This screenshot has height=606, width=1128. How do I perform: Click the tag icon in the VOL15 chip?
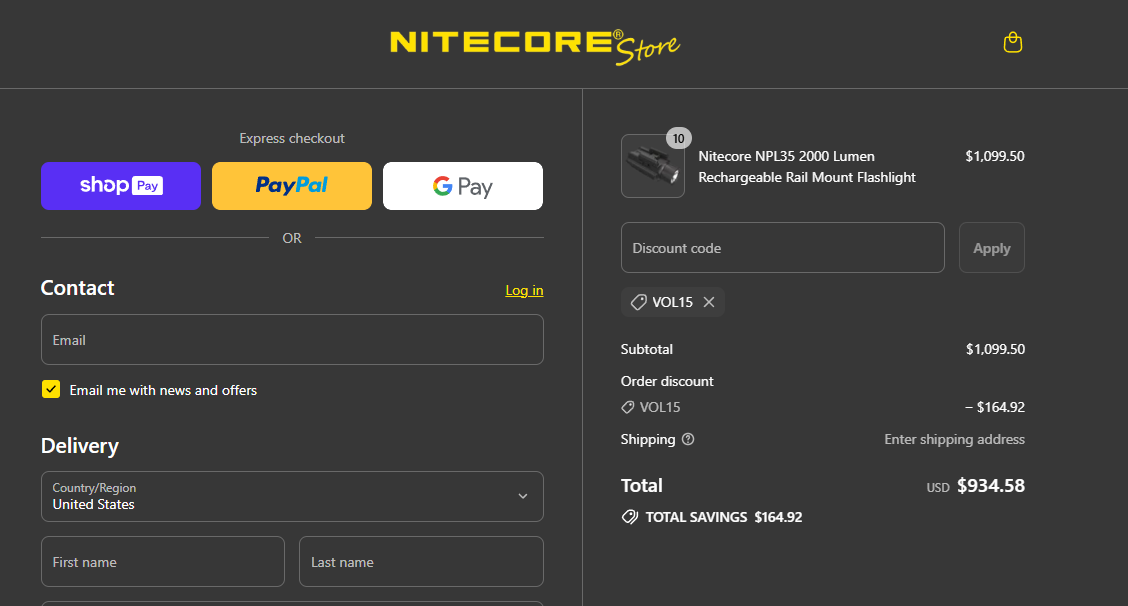click(638, 302)
